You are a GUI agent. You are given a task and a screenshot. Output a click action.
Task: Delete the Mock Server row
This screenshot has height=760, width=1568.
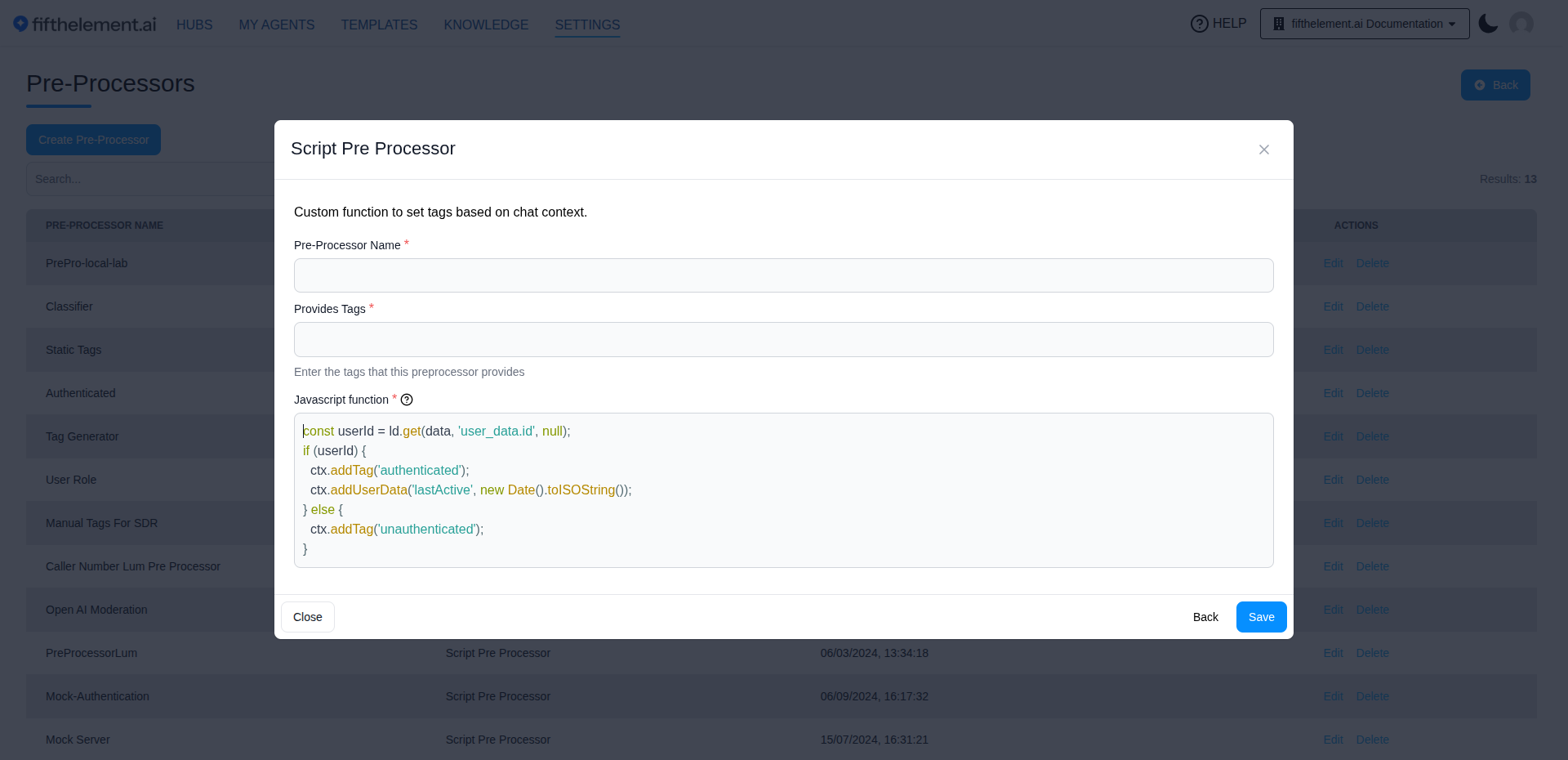(1373, 740)
